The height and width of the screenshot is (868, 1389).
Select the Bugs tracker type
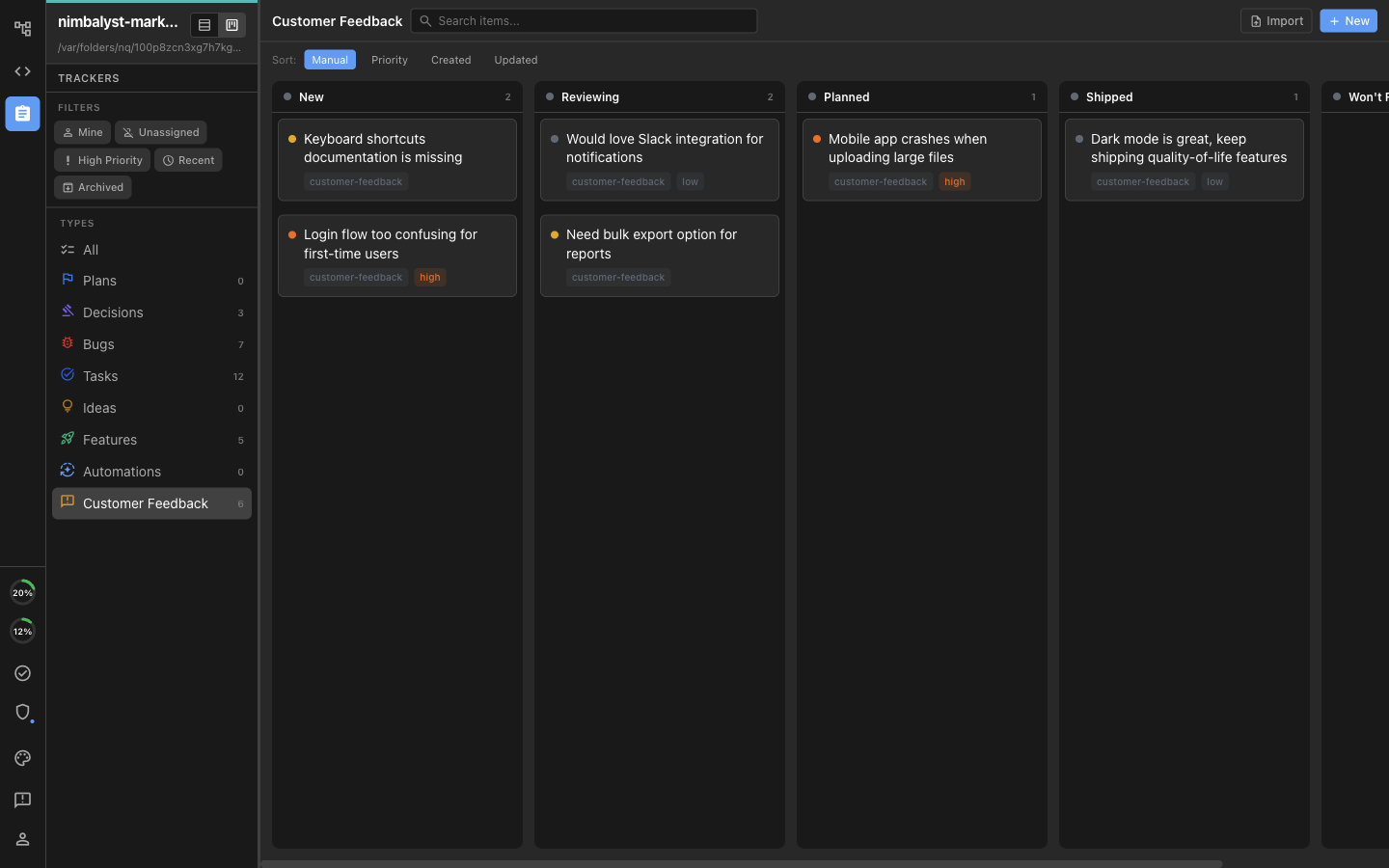151,344
